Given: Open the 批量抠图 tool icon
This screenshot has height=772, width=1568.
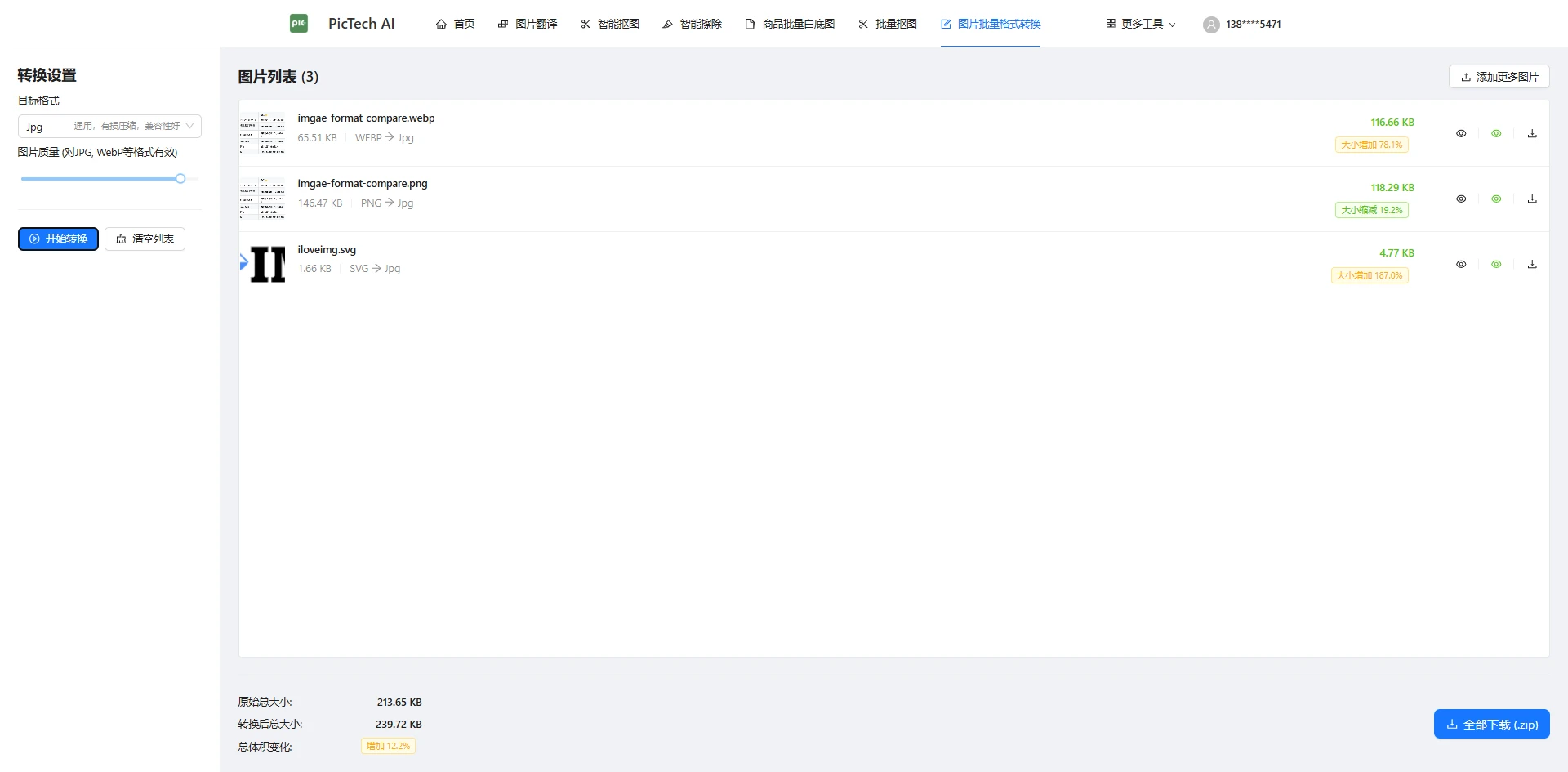Looking at the screenshot, I should 863,24.
